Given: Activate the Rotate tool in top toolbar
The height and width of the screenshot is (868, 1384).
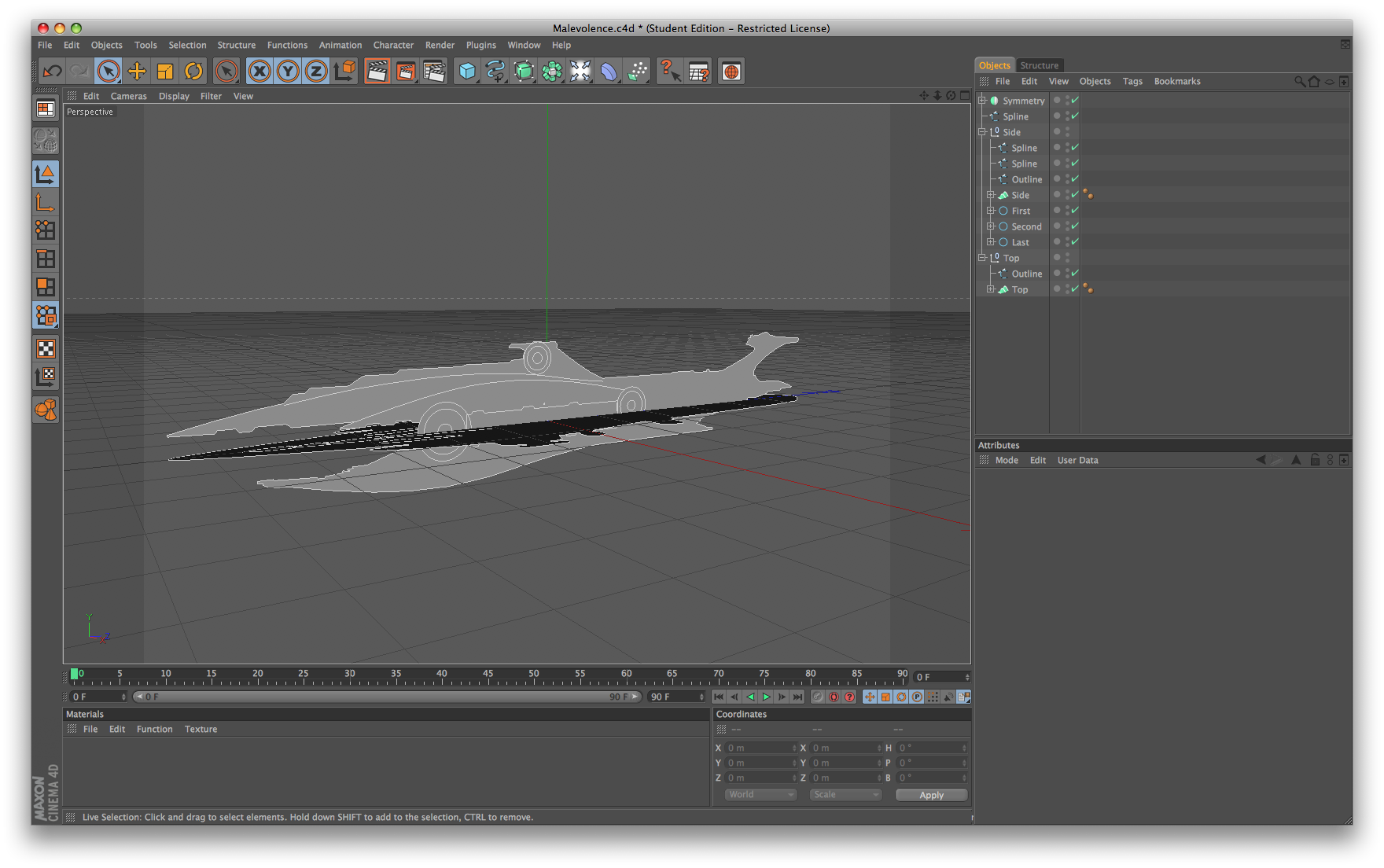Looking at the screenshot, I should pyautogui.click(x=193, y=72).
